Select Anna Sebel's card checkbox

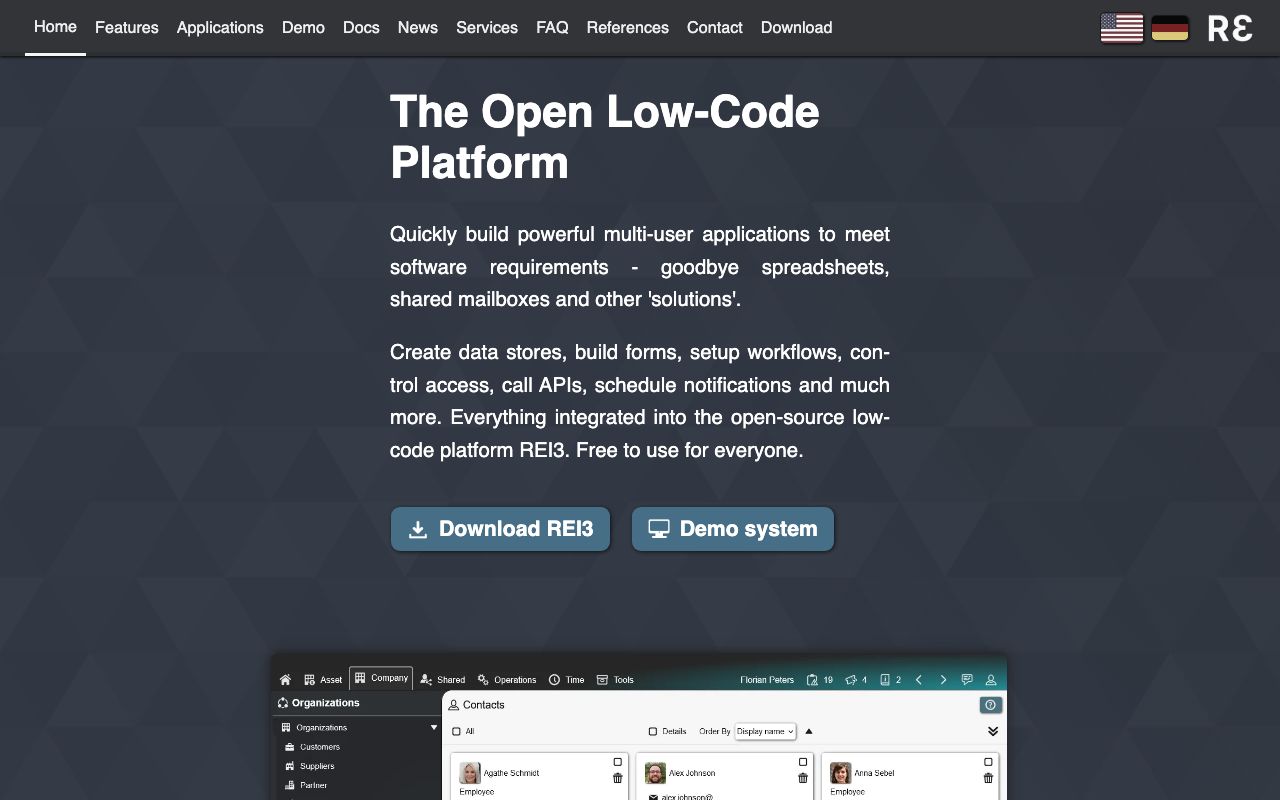[988, 762]
